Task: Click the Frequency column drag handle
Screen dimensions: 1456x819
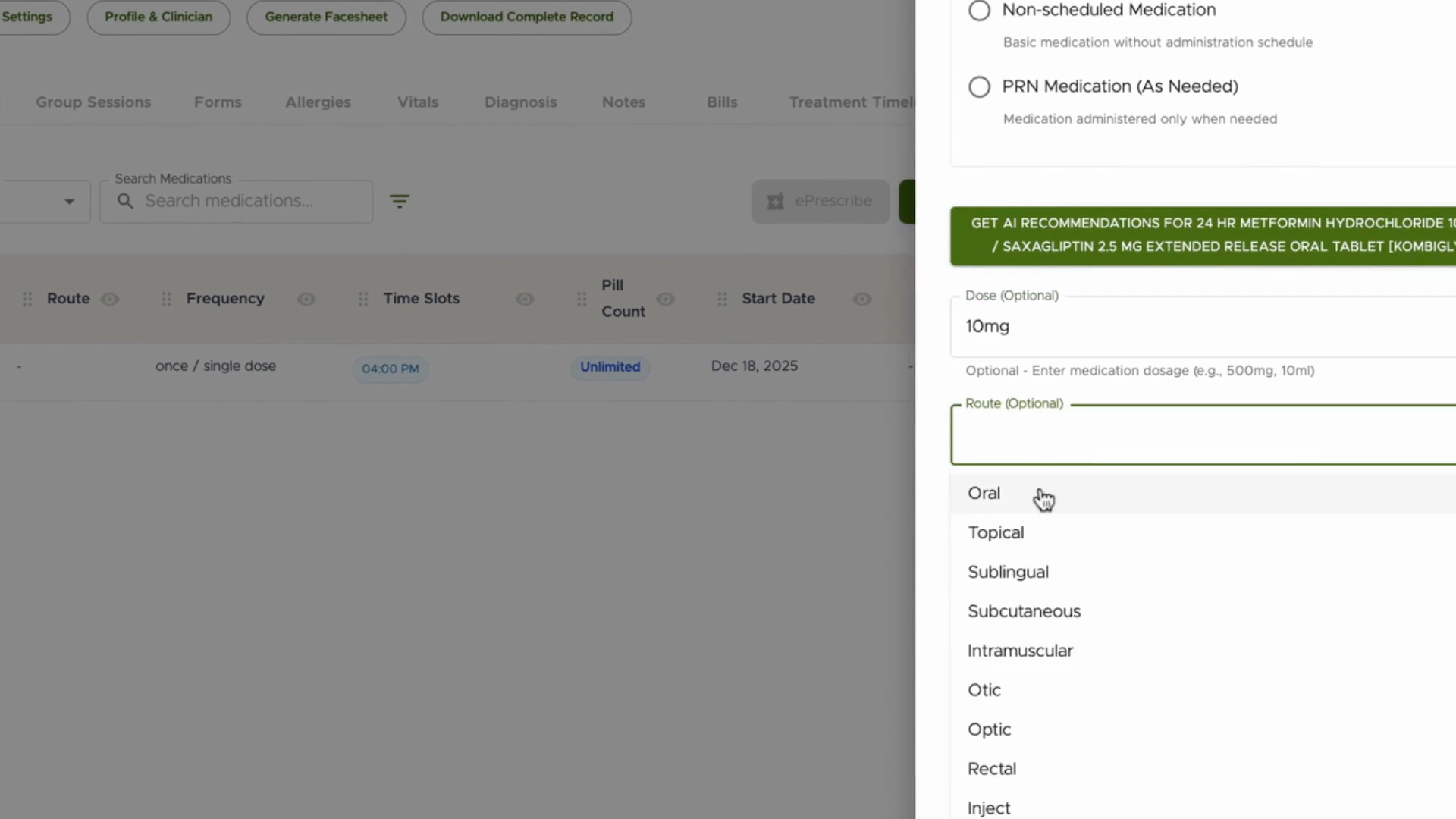Action: click(167, 299)
